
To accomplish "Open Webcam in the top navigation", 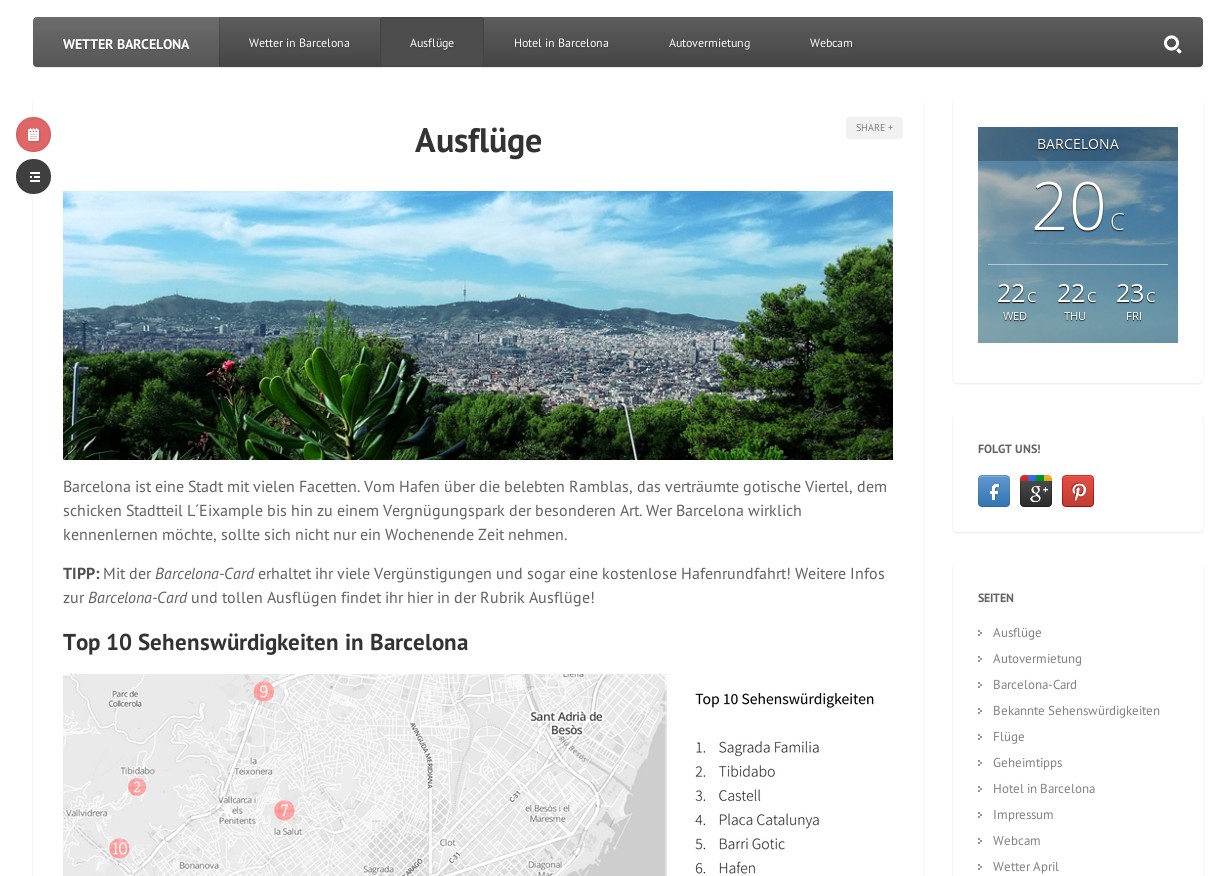I will coord(831,43).
